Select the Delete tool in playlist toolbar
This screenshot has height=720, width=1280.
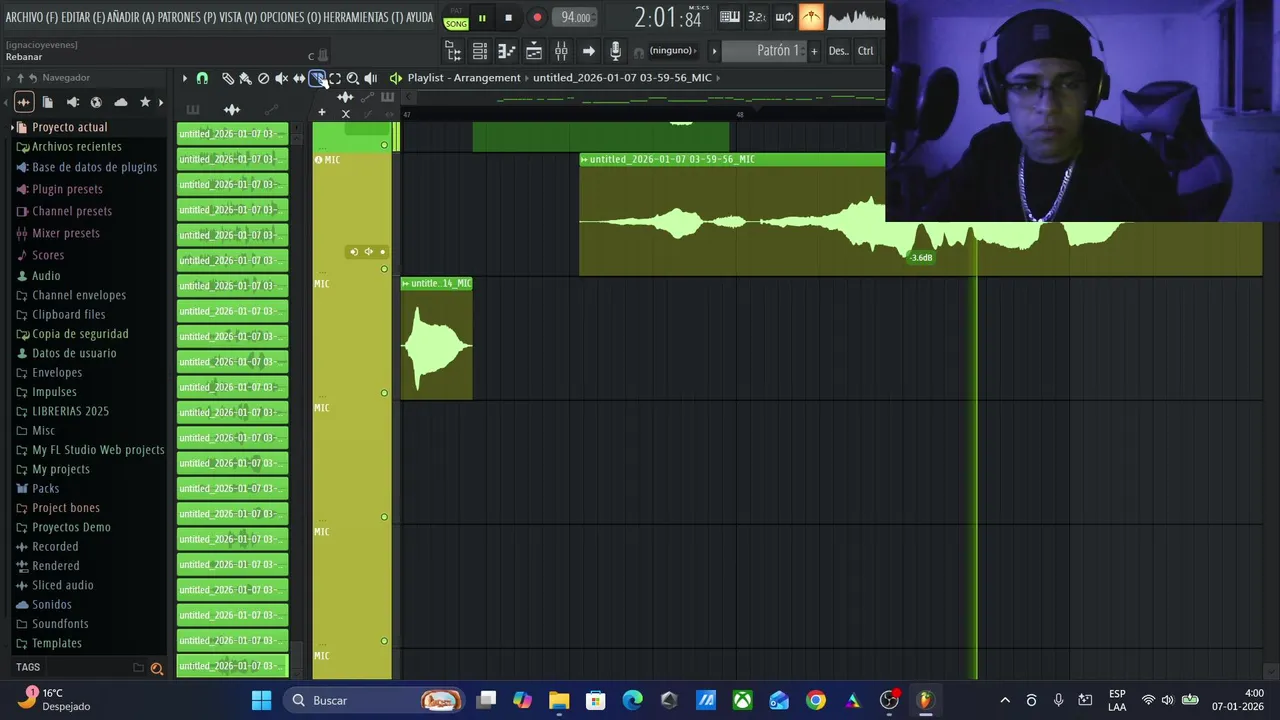click(x=263, y=78)
